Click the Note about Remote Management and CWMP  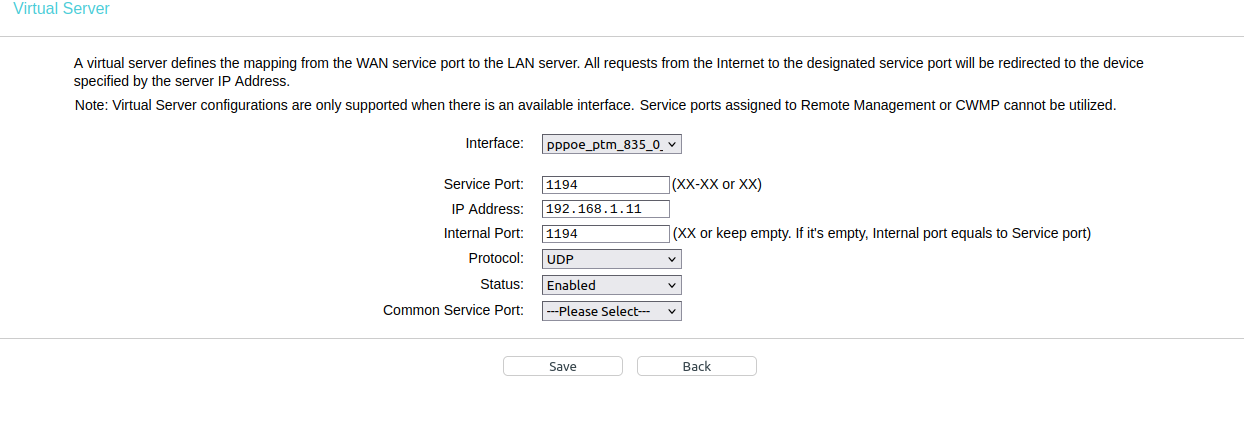(x=595, y=104)
